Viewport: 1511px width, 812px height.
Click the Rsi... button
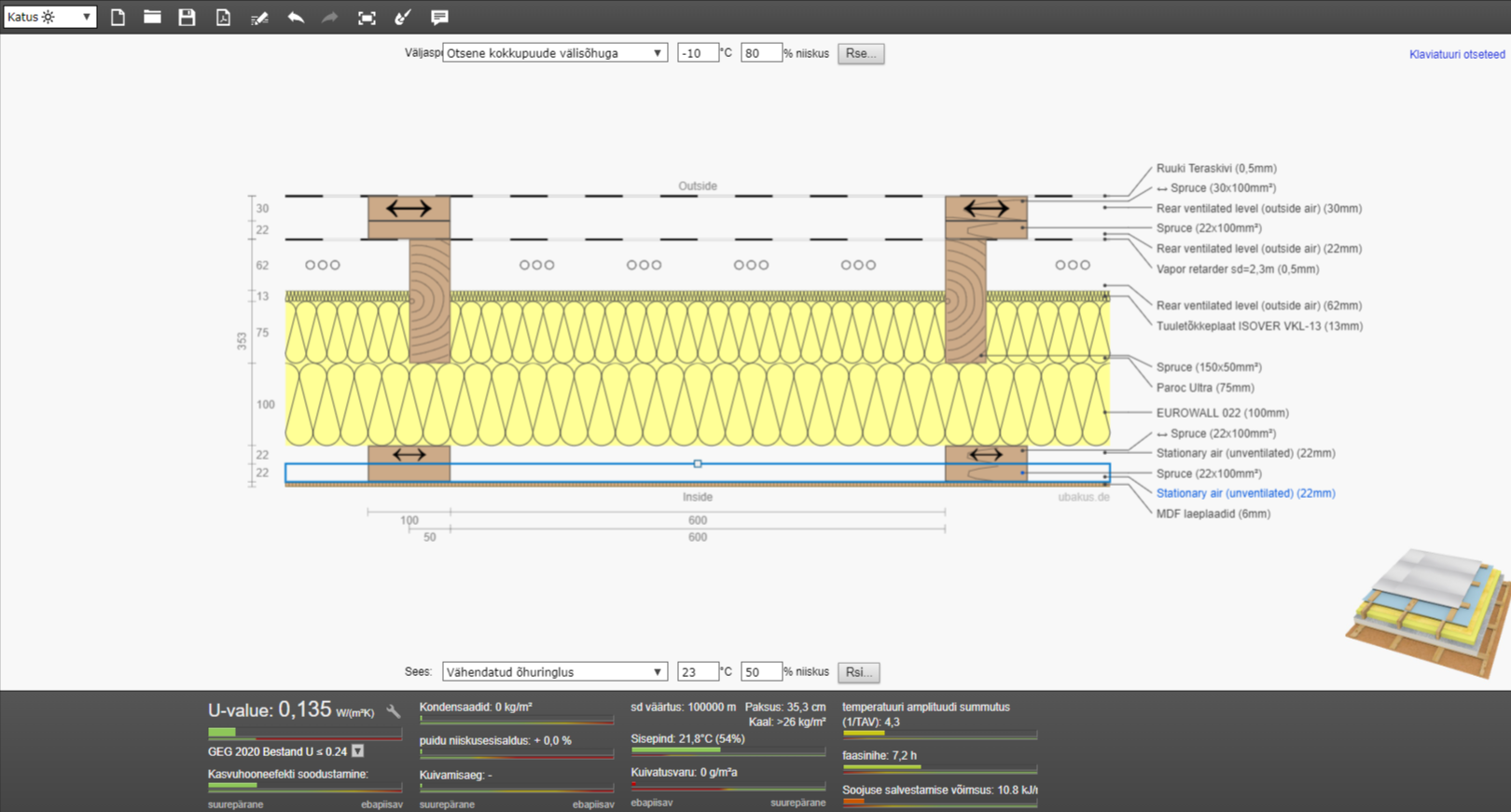(x=859, y=672)
